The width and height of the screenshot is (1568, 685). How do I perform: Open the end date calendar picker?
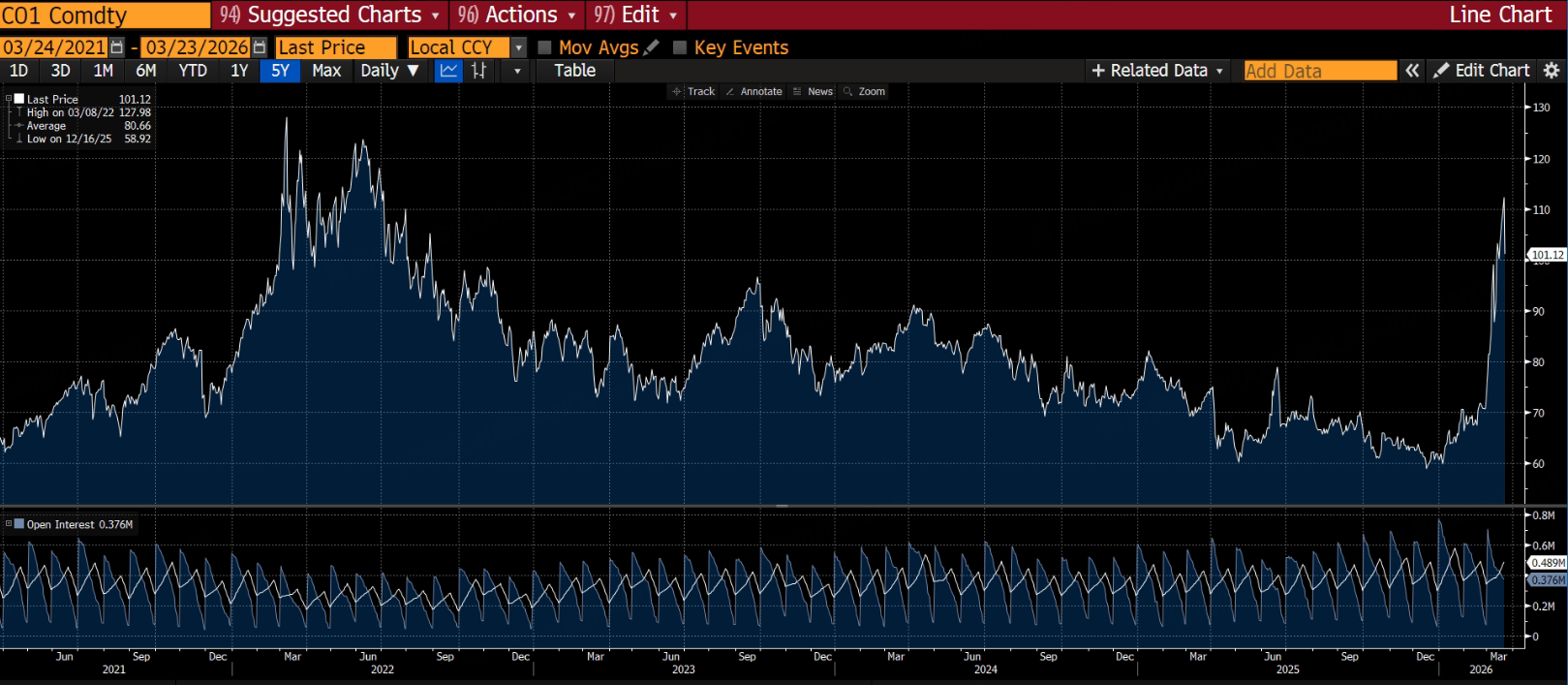[x=260, y=47]
